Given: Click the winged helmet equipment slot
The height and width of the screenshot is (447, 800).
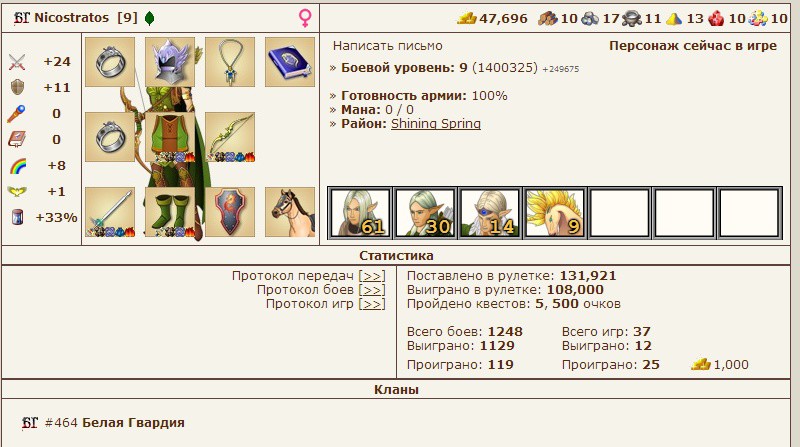Looking at the screenshot, I should pyautogui.click(x=170, y=62).
